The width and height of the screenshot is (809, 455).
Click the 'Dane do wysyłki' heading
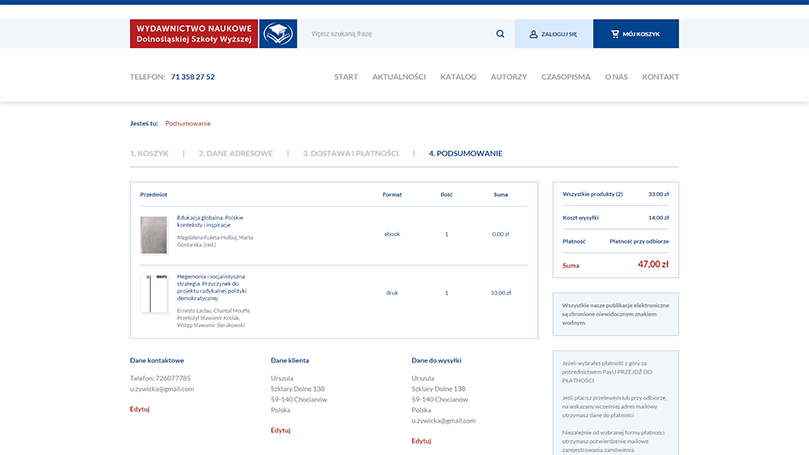tap(436, 361)
